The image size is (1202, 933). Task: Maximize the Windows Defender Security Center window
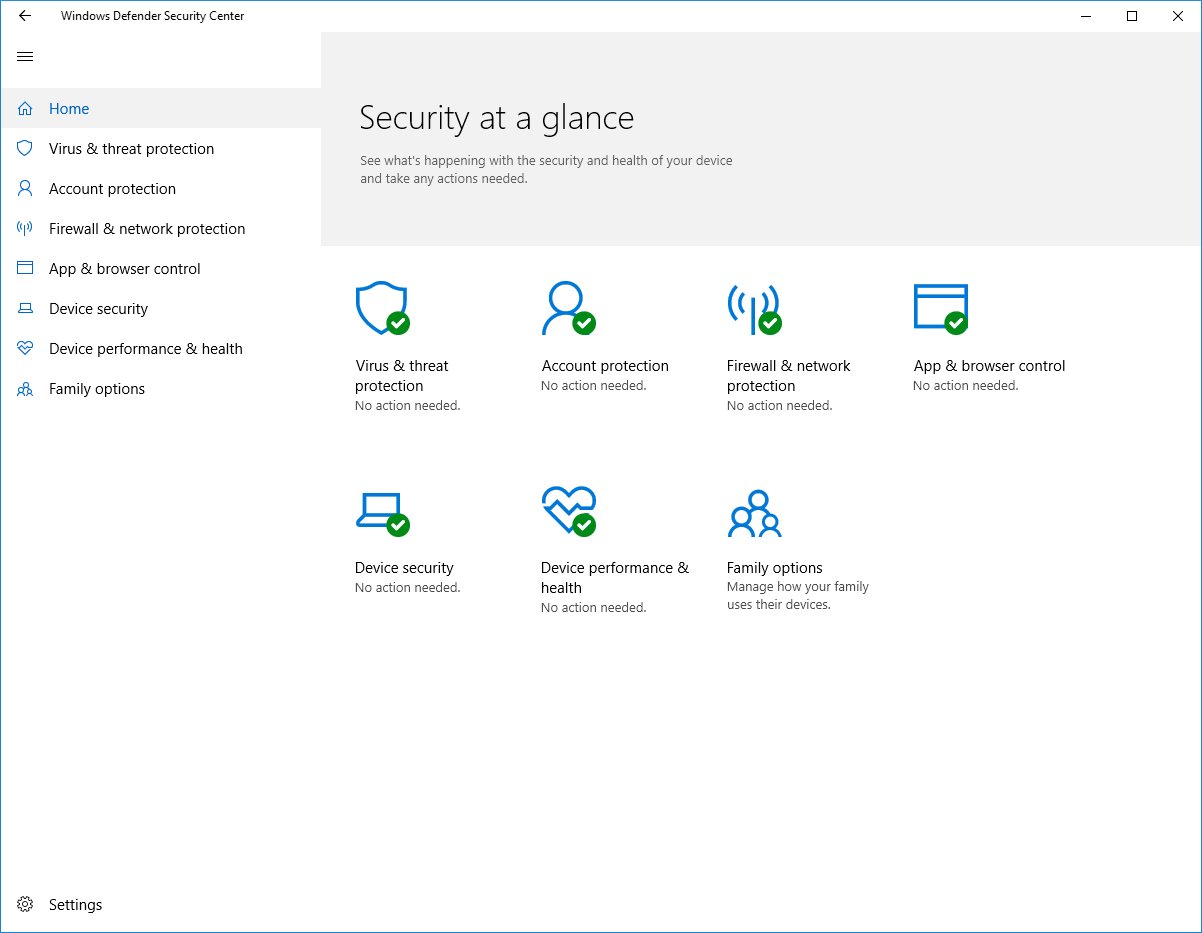(1131, 16)
